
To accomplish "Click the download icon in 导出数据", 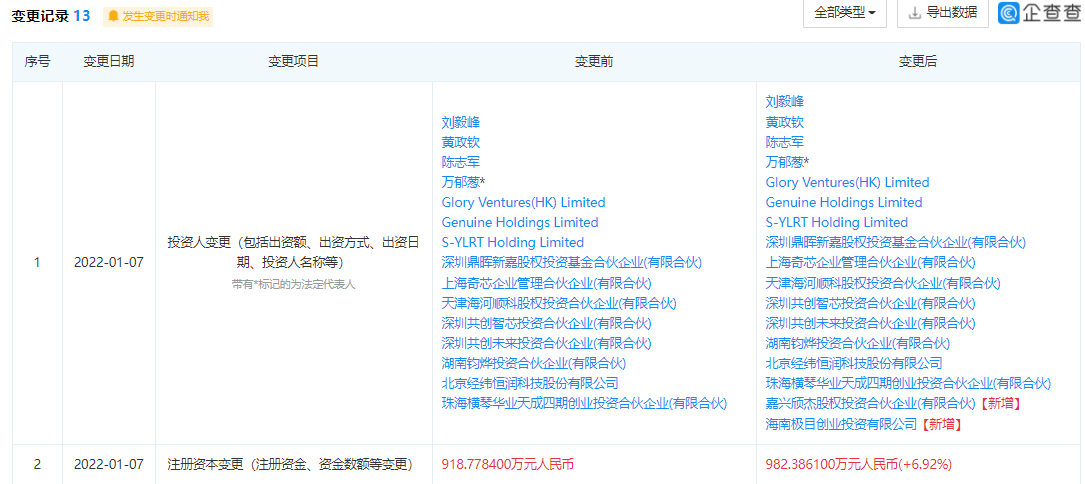I will tap(915, 12).
